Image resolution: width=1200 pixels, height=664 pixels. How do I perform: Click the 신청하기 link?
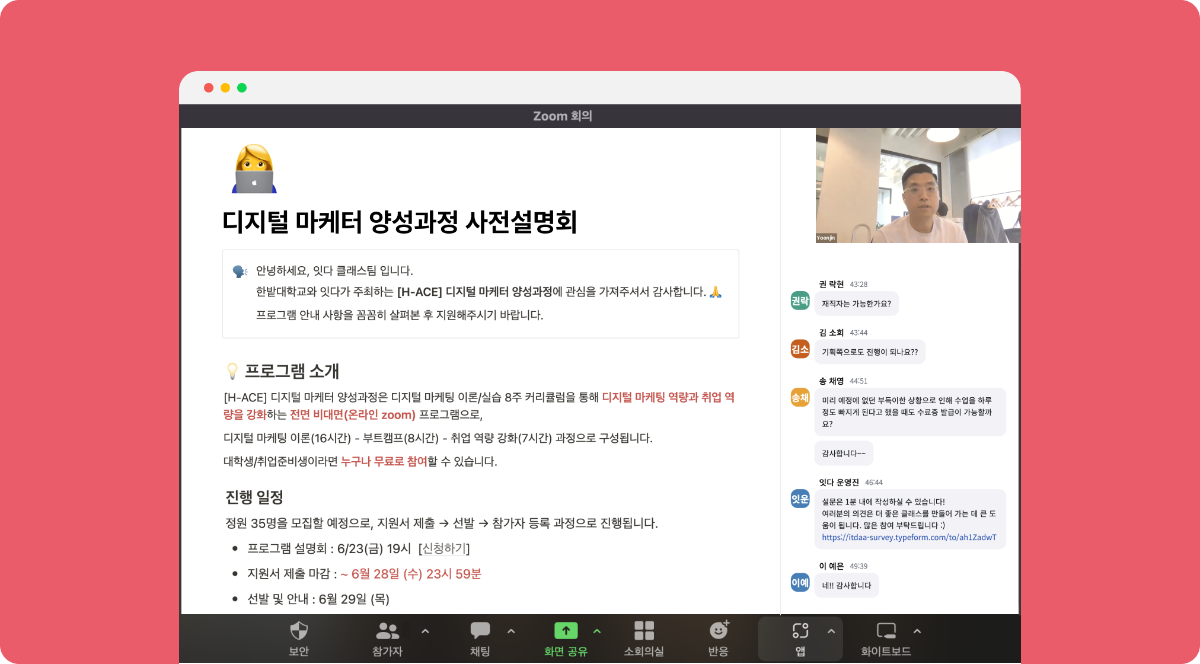[444, 549]
